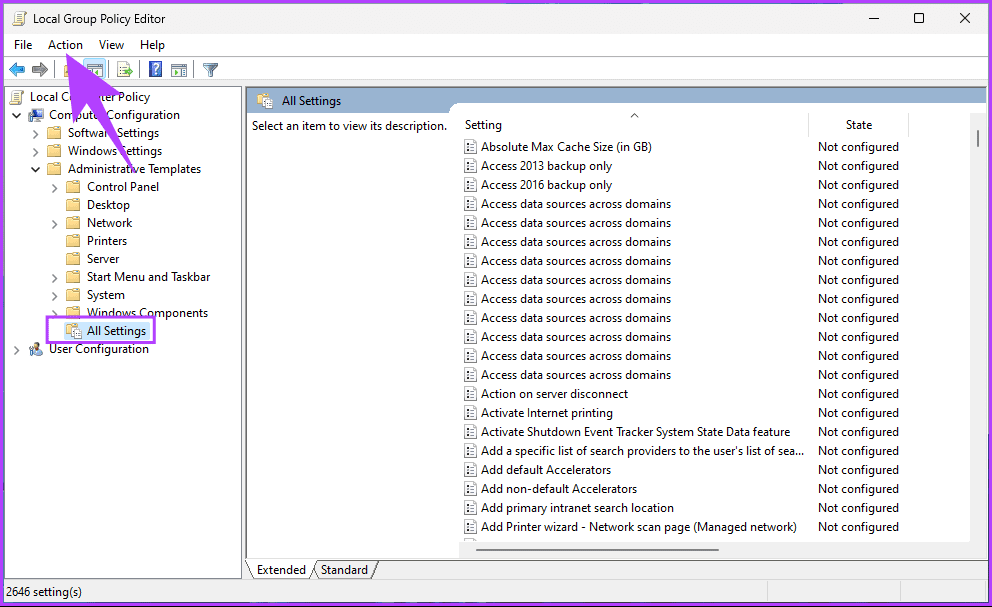Open the Action menu
The image size is (992, 607).
tap(65, 44)
